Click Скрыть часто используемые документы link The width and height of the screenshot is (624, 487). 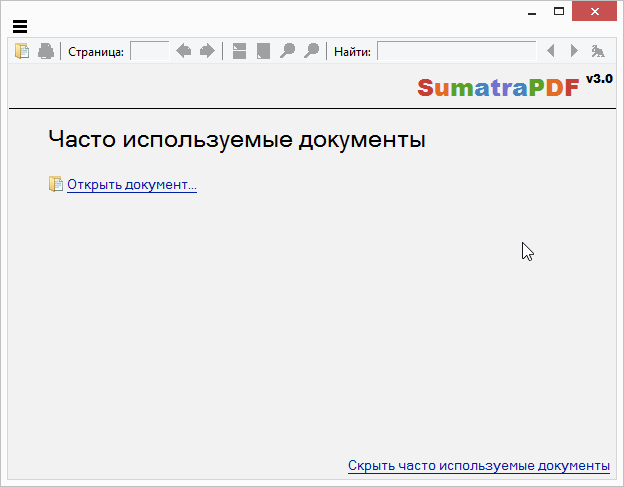coord(479,466)
